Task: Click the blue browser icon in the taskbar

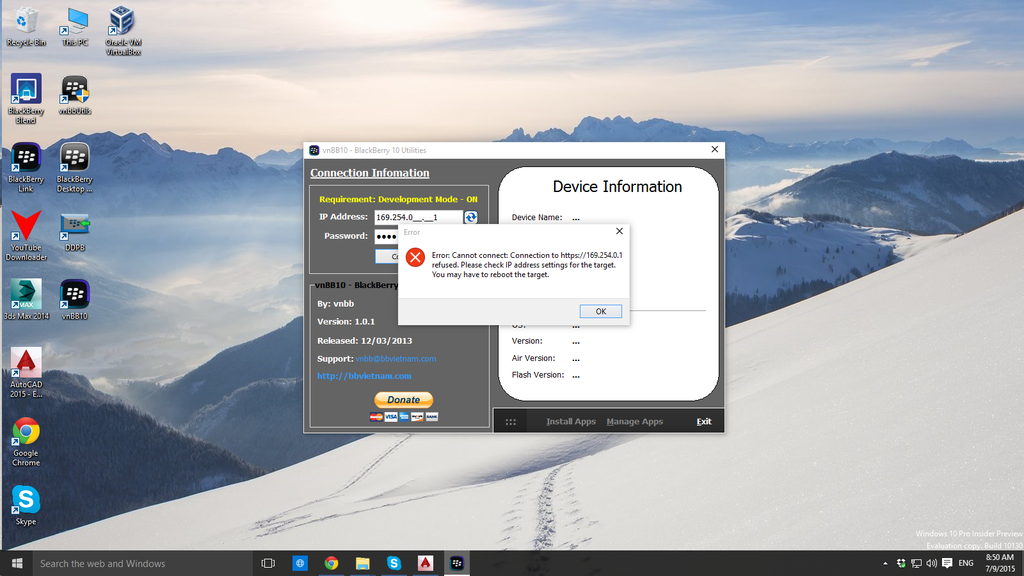Action: point(300,563)
